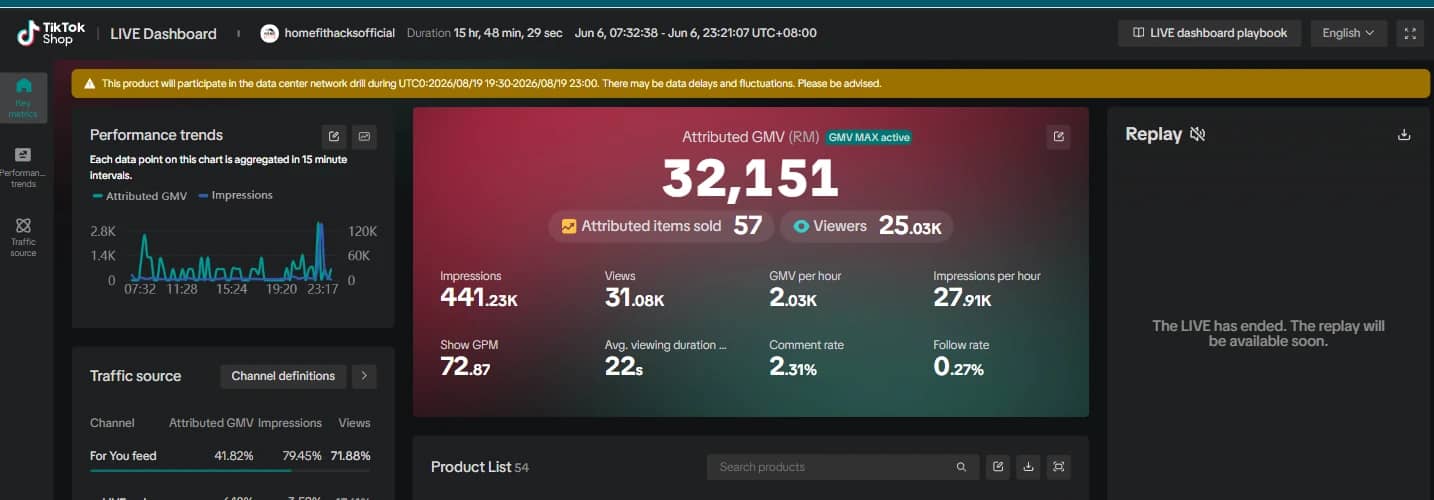The height and width of the screenshot is (500, 1434).
Task: Click the GMV per hour 2.03K metric
Action: click(805, 289)
